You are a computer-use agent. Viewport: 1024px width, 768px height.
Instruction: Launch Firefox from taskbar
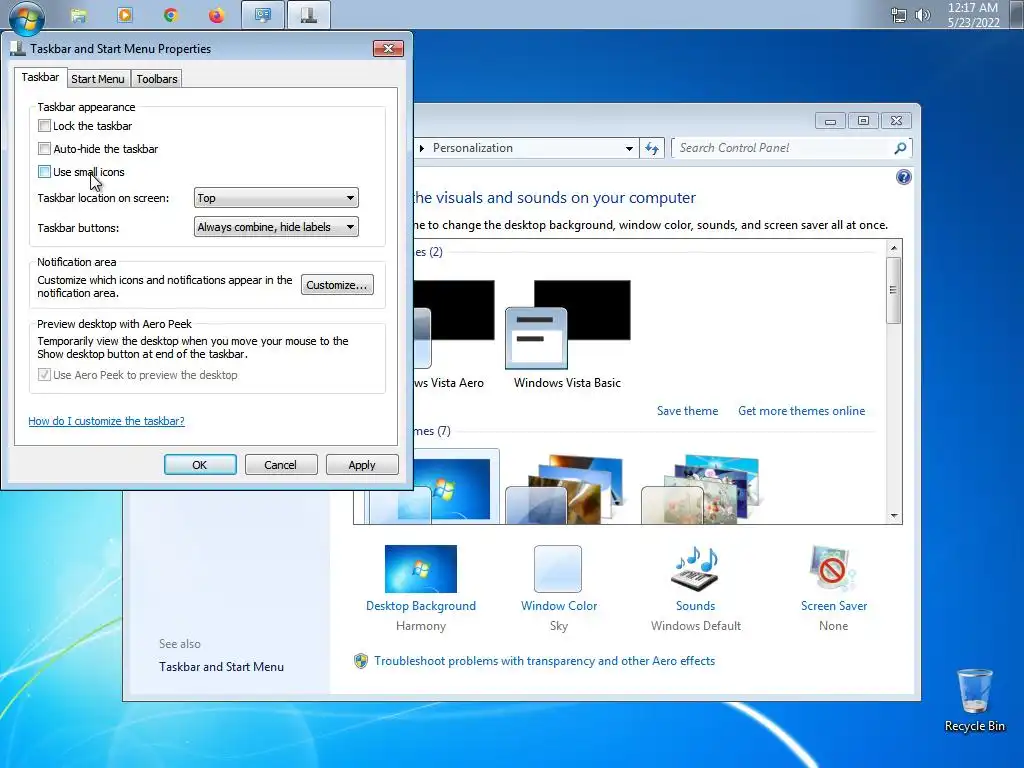tap(216, 15)
